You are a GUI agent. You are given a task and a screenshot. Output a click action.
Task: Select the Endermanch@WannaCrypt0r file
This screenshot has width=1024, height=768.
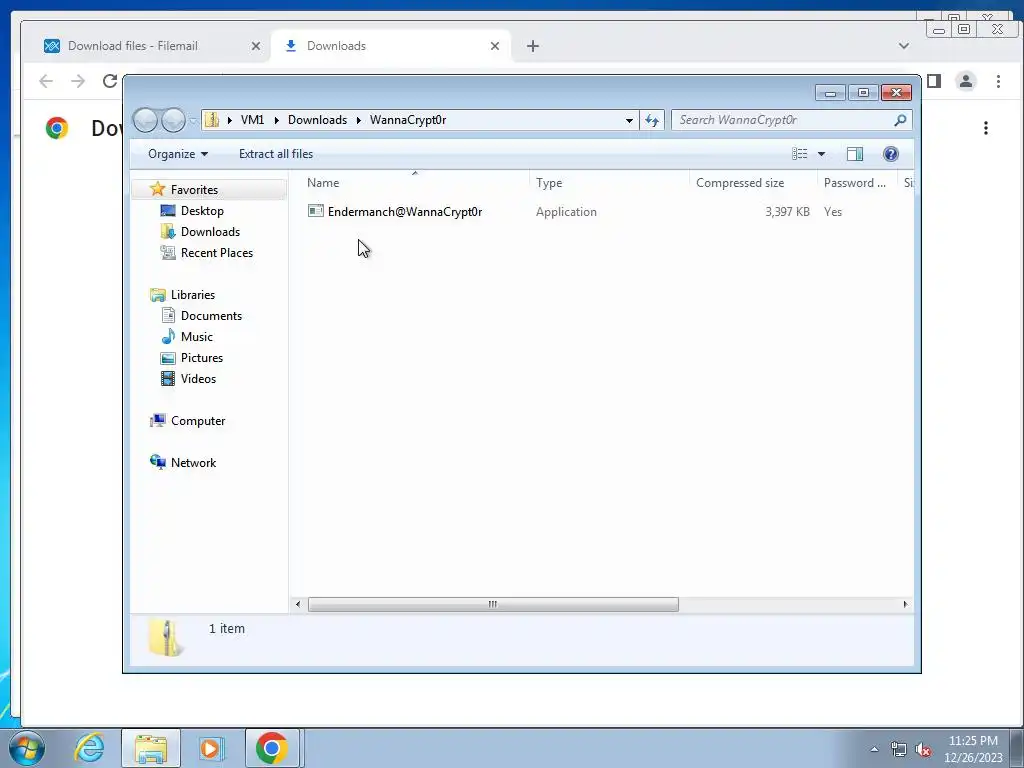pyautogui.click(x=405, y=212)
